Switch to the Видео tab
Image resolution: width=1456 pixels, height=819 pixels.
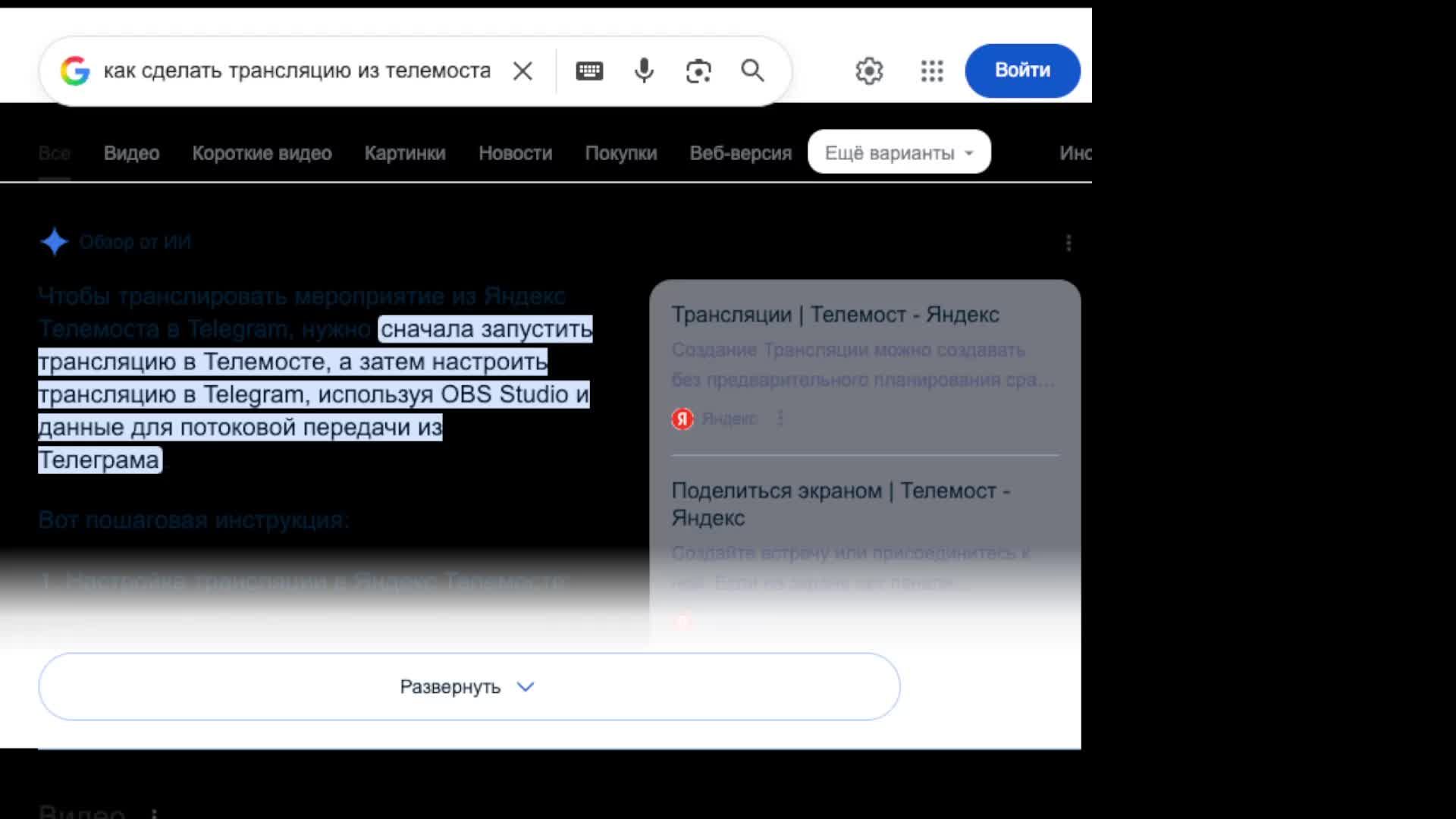click(x=131, y=153)
